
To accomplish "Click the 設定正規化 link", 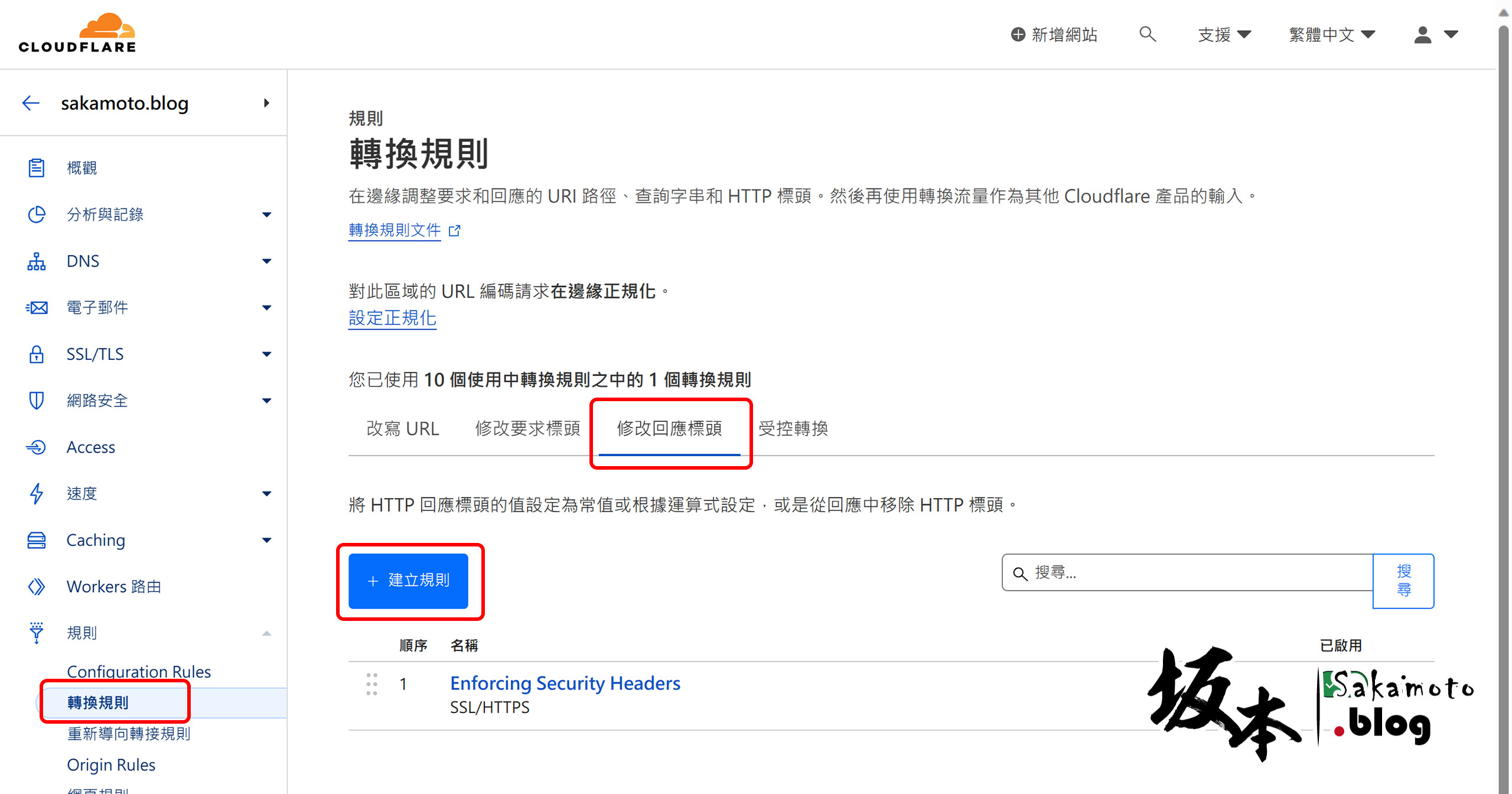I will pos(392,318).
